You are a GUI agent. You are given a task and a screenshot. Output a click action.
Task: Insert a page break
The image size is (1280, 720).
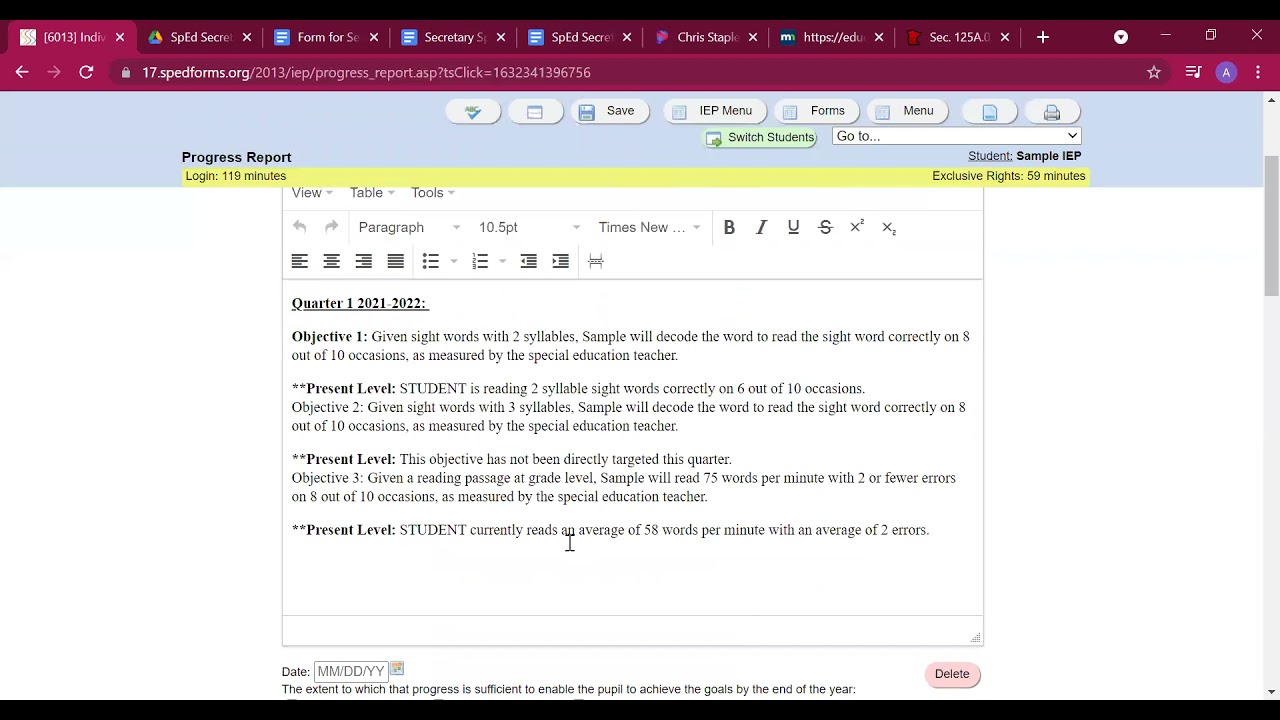[596, 261]
